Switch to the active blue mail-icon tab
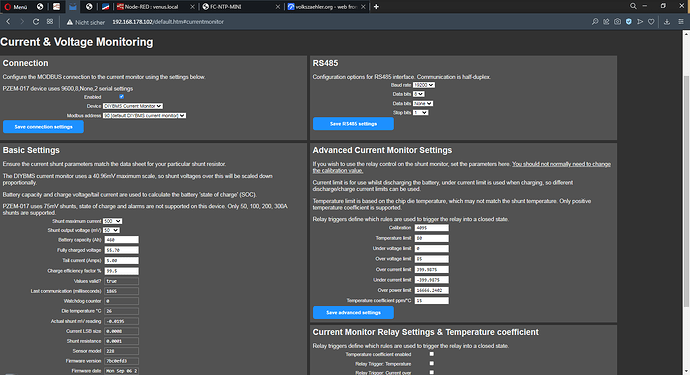690x375 pixels. [73, 7]
